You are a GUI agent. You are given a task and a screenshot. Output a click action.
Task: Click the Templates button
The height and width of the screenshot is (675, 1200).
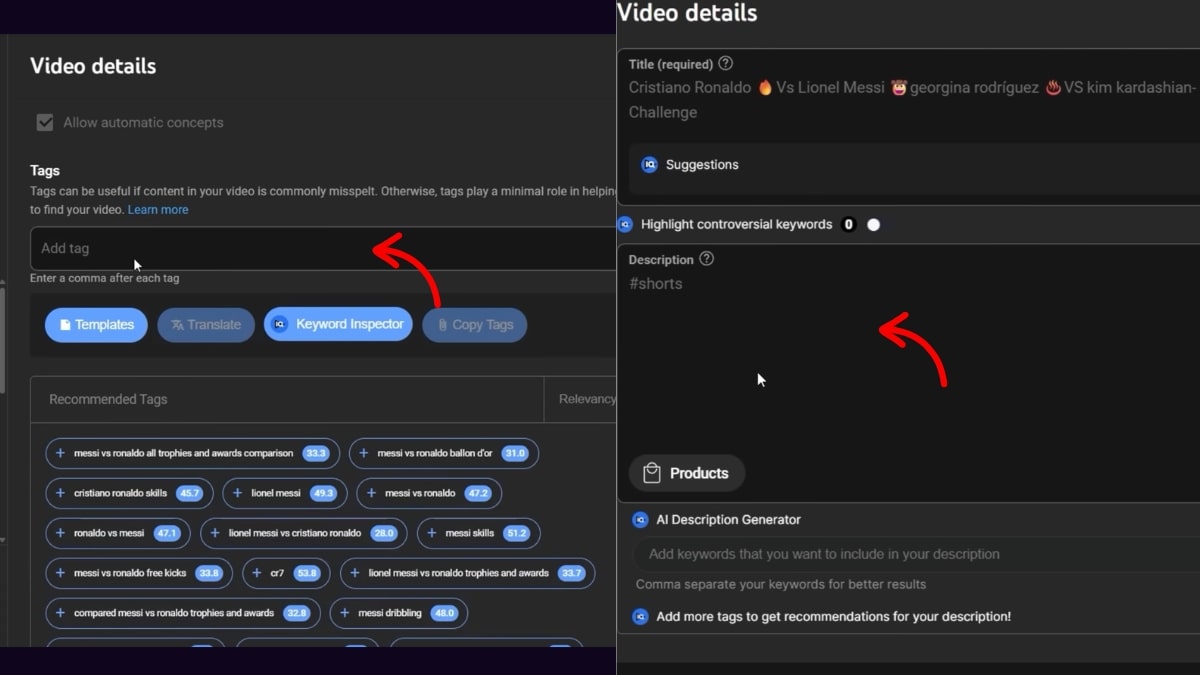(96, 324)
